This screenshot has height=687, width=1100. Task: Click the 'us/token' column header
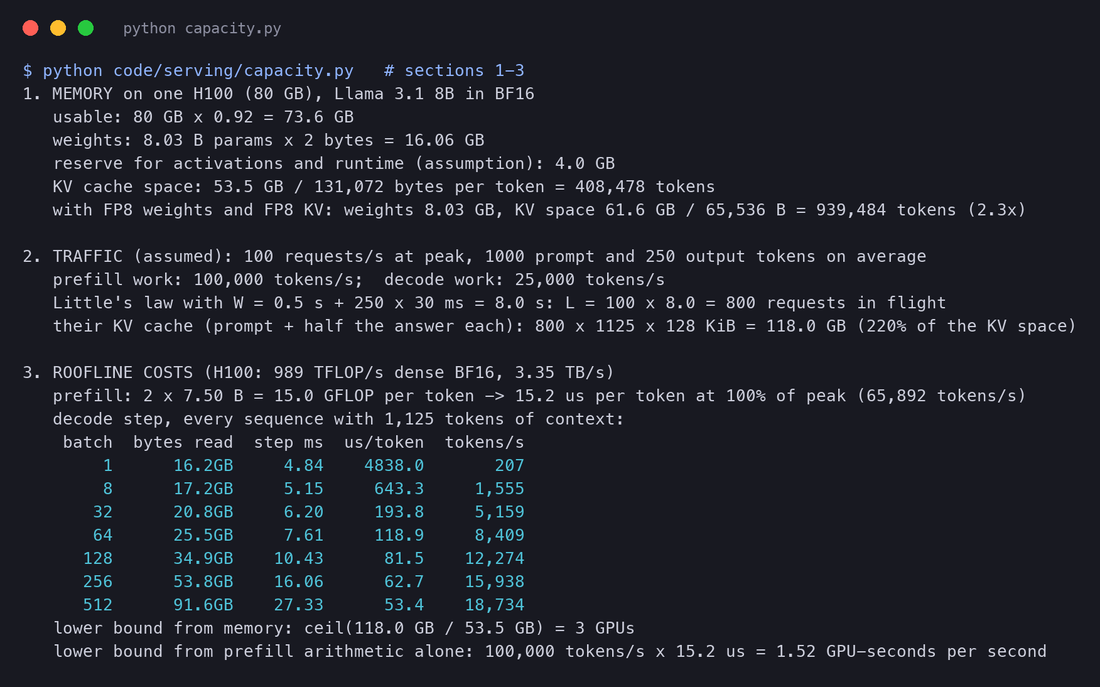384,442
